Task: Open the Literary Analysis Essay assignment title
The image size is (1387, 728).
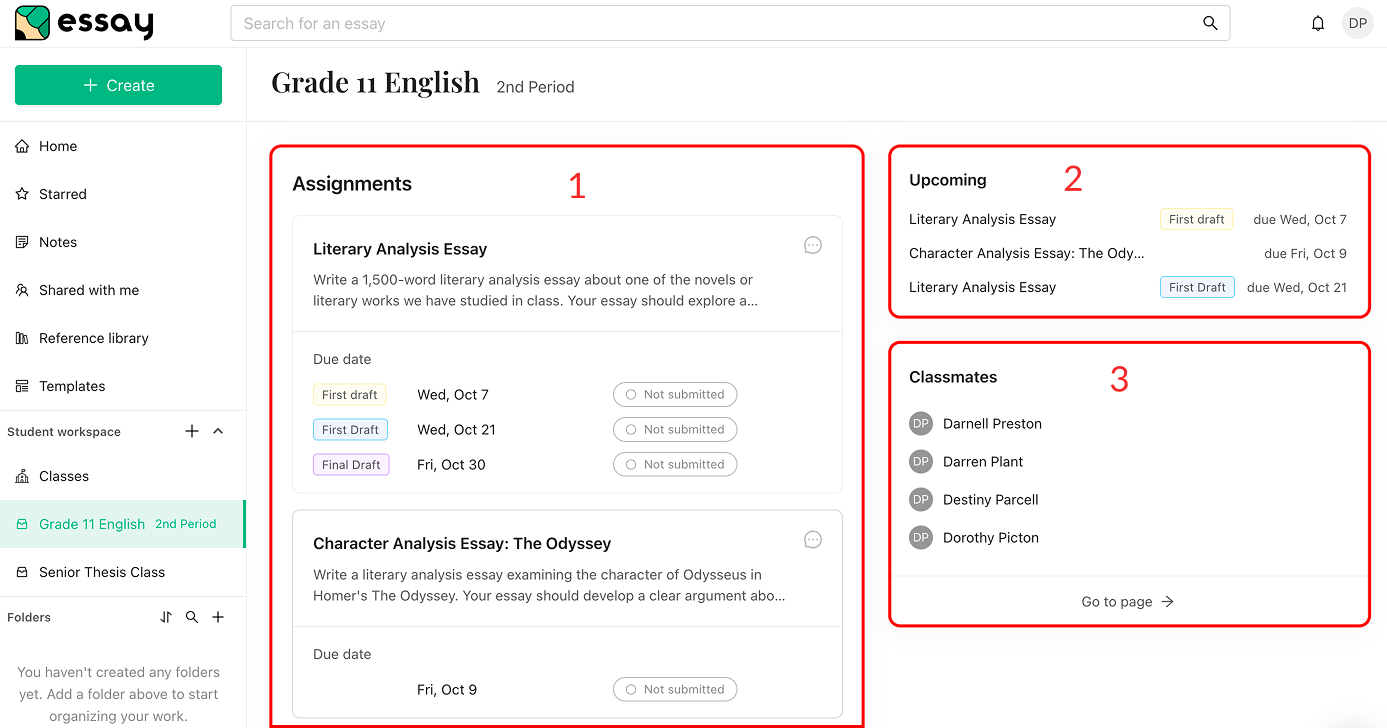Action: tap(400, 249)
